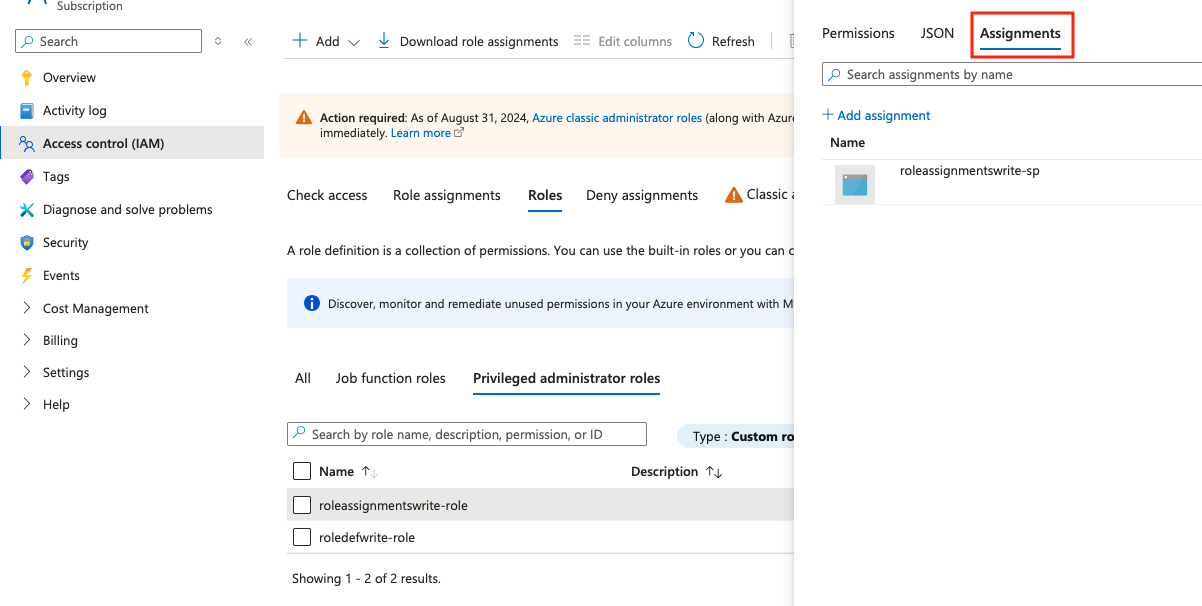Open the Type : Custom role filter
This screenshot has height=606, width=1202.
click(x=736, y=436)
